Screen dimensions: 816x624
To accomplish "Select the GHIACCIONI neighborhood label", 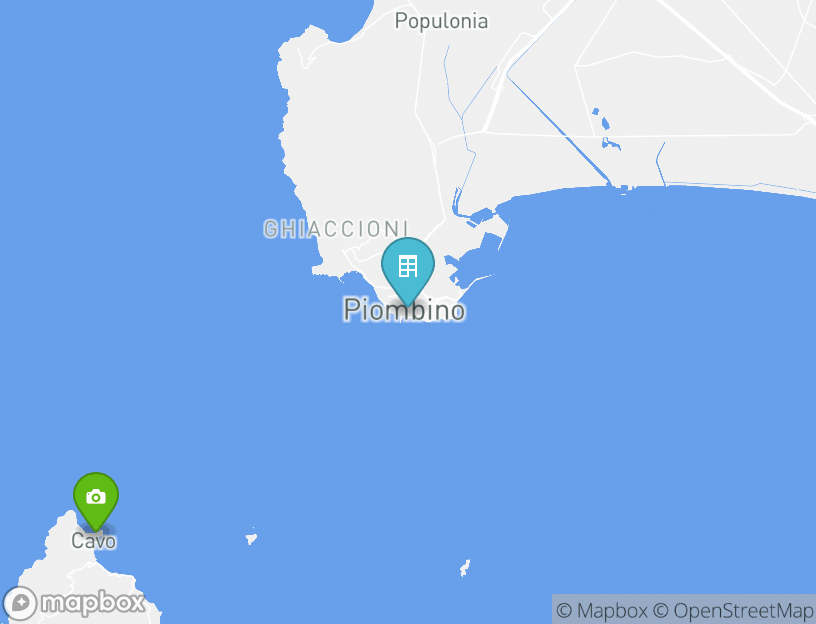I will pos(336,229).
